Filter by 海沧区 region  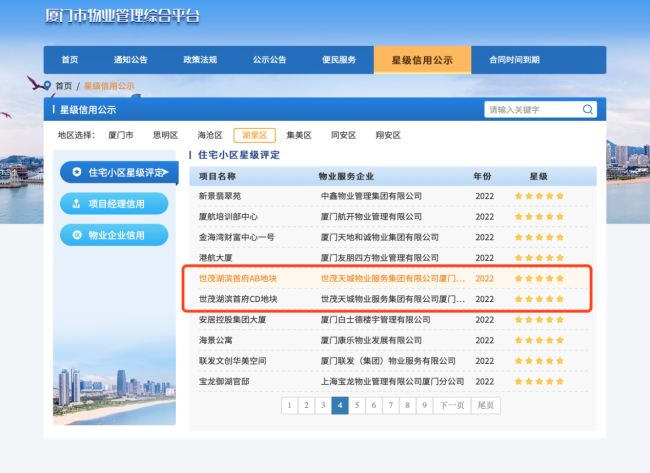[x=210, y=135]
